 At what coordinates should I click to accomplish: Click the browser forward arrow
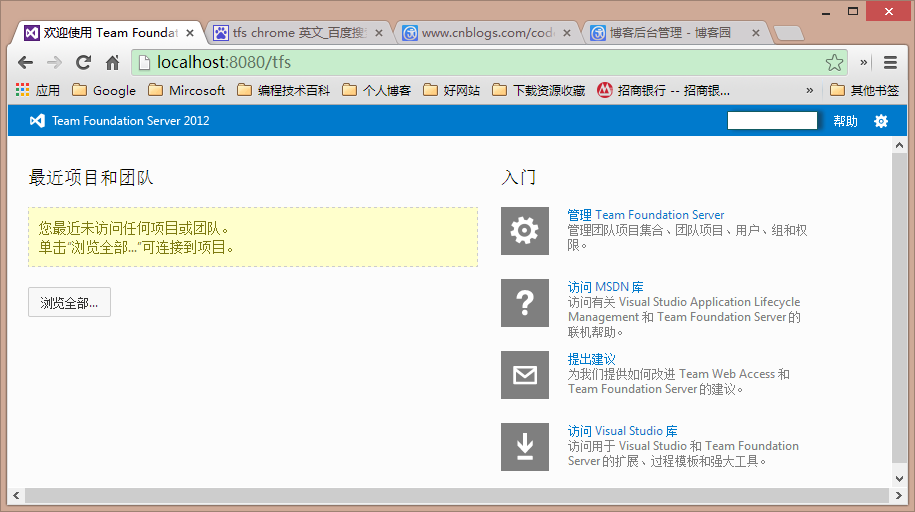54,62
